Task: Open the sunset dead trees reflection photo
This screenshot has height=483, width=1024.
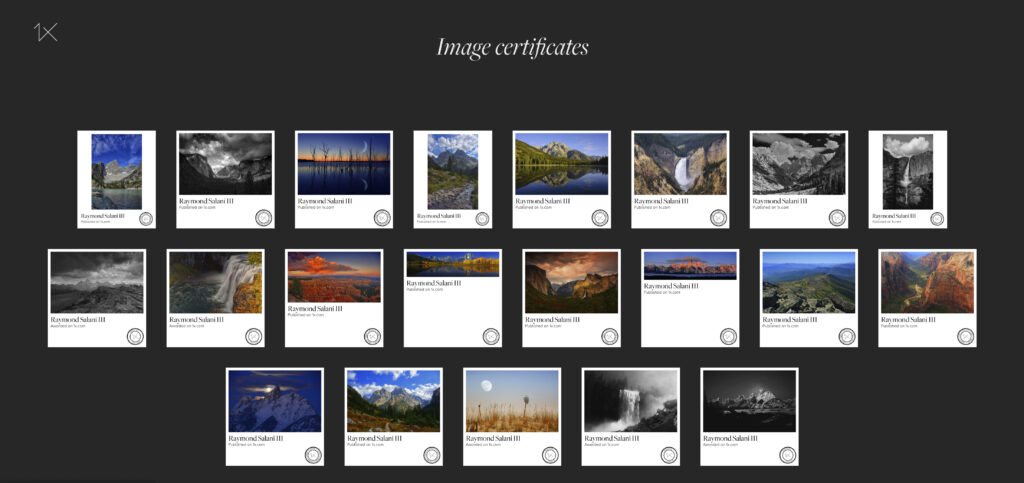Action: point(343,164)
